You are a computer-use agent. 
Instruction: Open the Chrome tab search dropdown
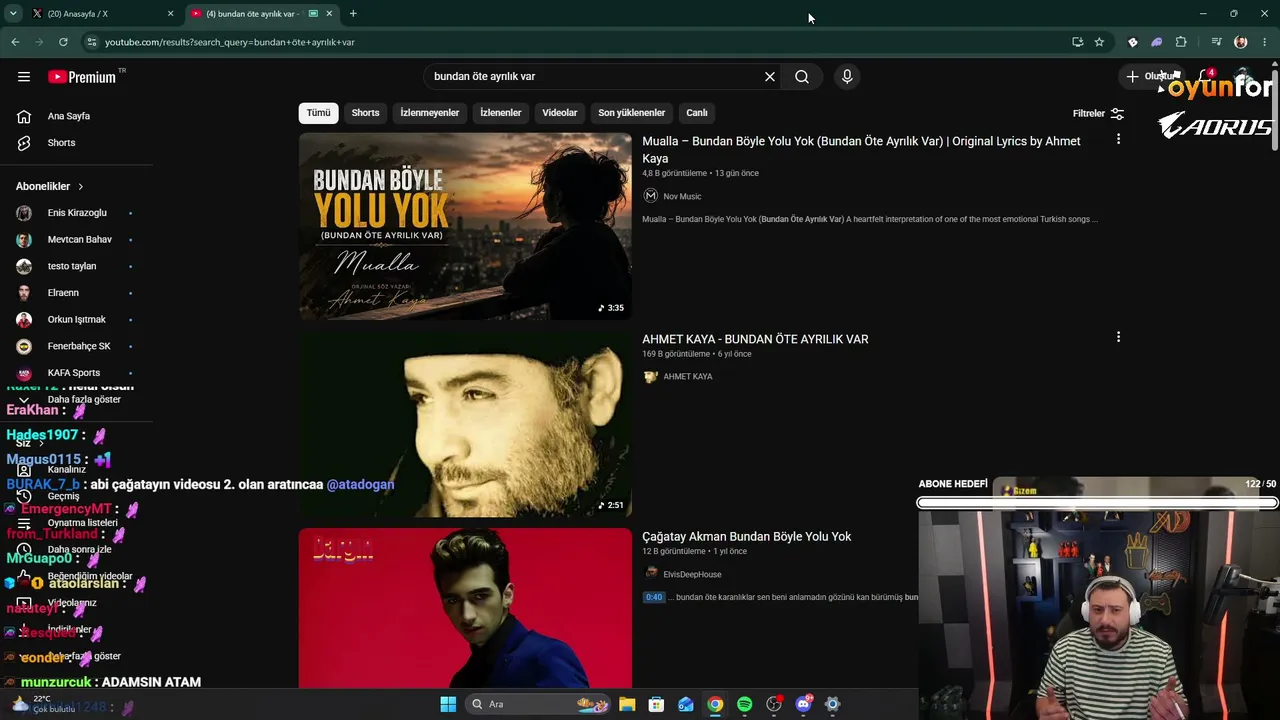[x=13, y=14]
